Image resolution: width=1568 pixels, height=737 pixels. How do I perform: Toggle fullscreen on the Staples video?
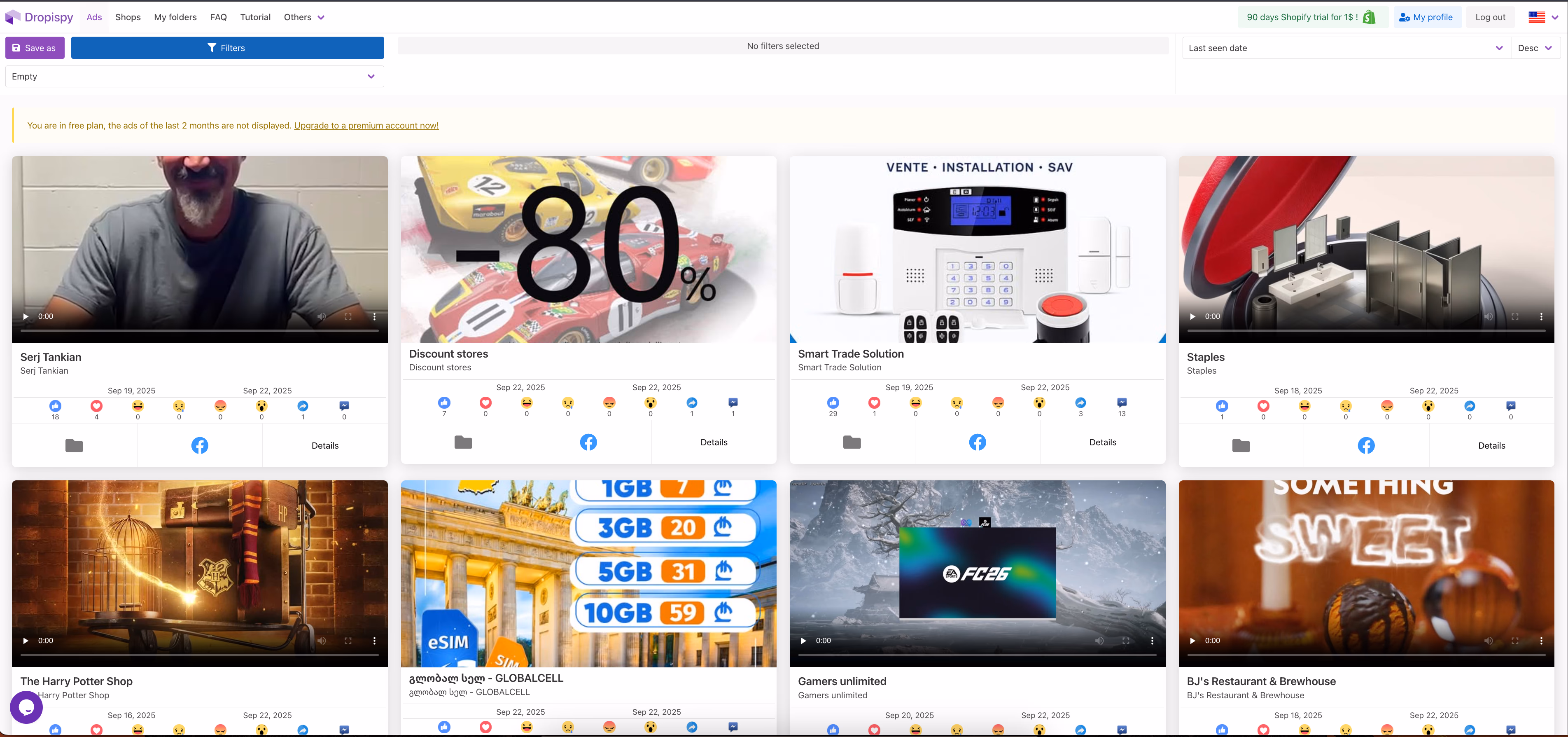coord(1515,316)
